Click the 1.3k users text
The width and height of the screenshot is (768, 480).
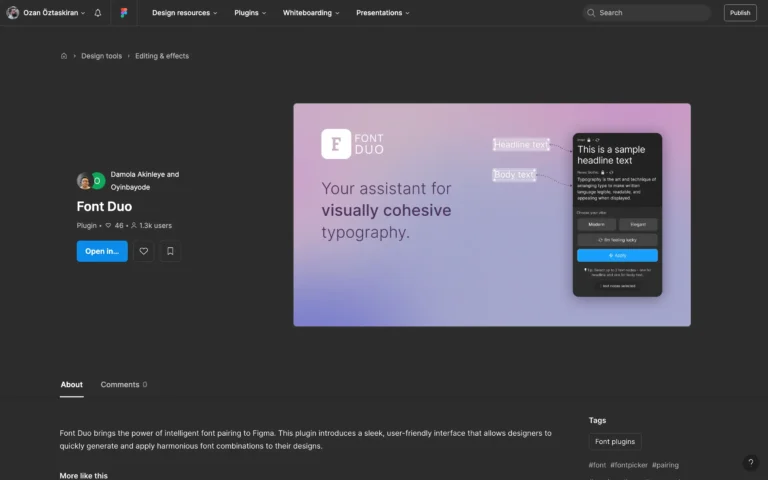click(x=155, y=226)
